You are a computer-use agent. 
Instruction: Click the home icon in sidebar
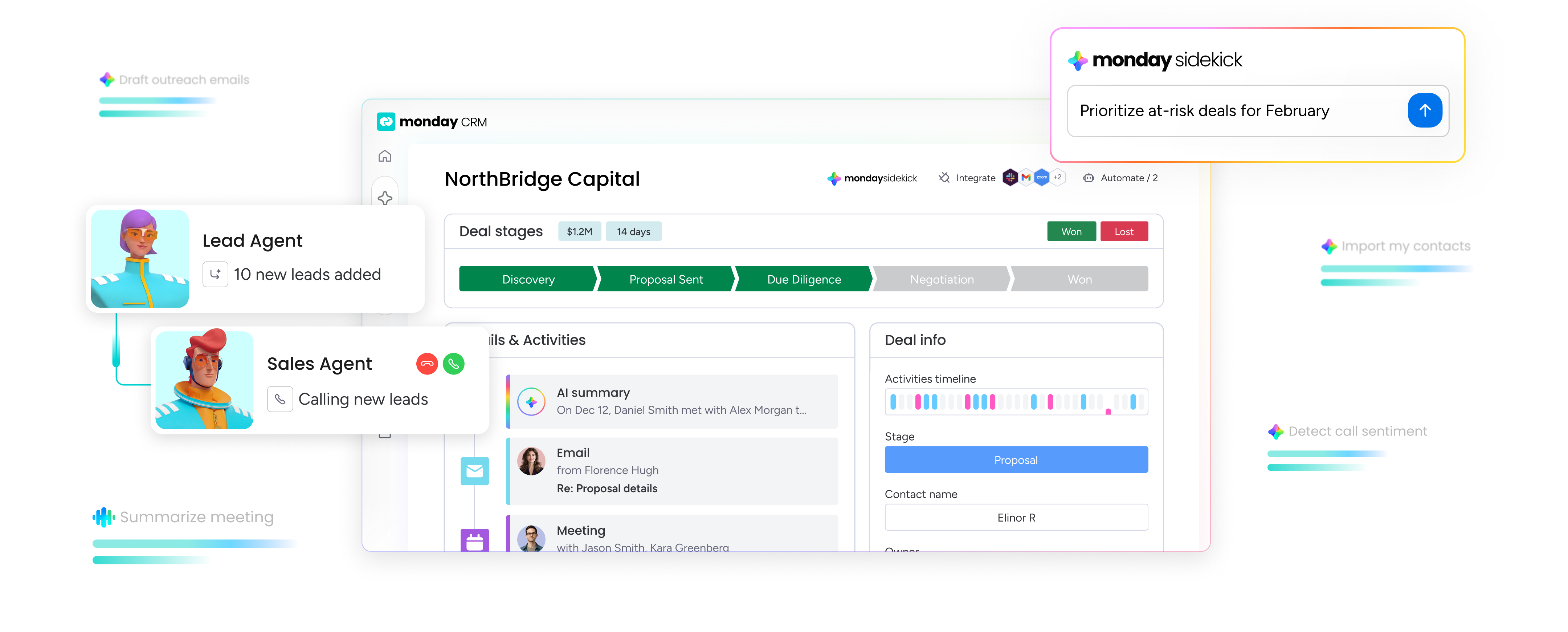385,157
